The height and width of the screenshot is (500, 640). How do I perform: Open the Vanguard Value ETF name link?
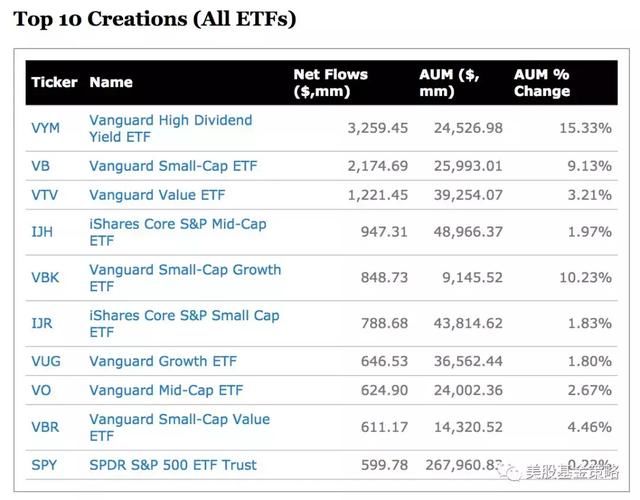click(x=157, y=195)
